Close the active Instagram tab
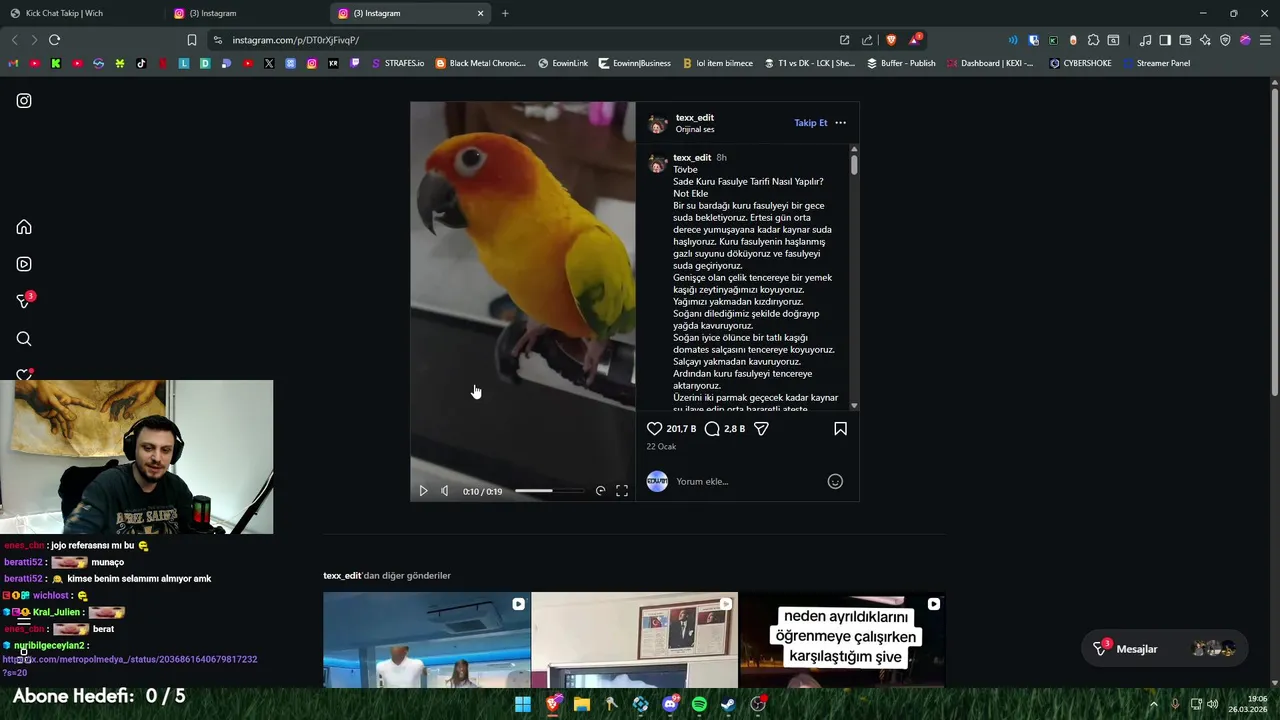1280x720 pixels. 480,13
